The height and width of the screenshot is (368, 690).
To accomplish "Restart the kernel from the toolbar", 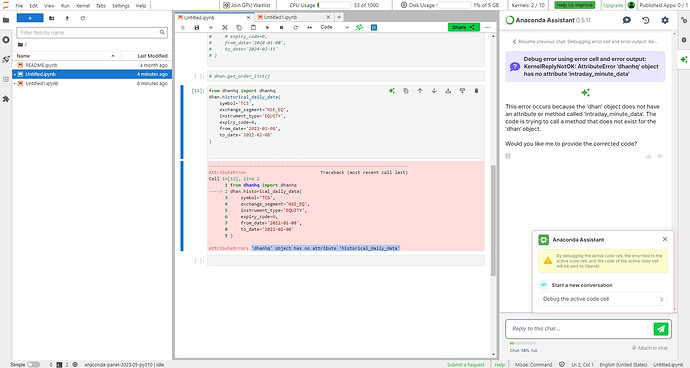I will [295, 27].
